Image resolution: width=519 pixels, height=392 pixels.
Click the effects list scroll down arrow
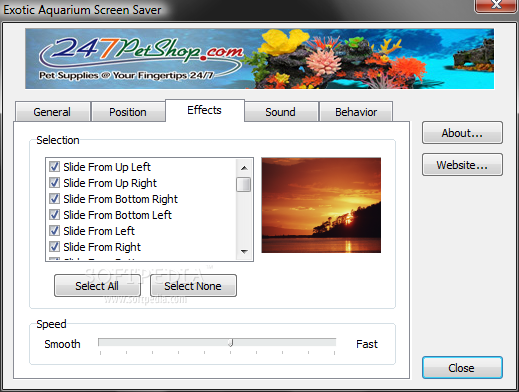click(244, 252)
